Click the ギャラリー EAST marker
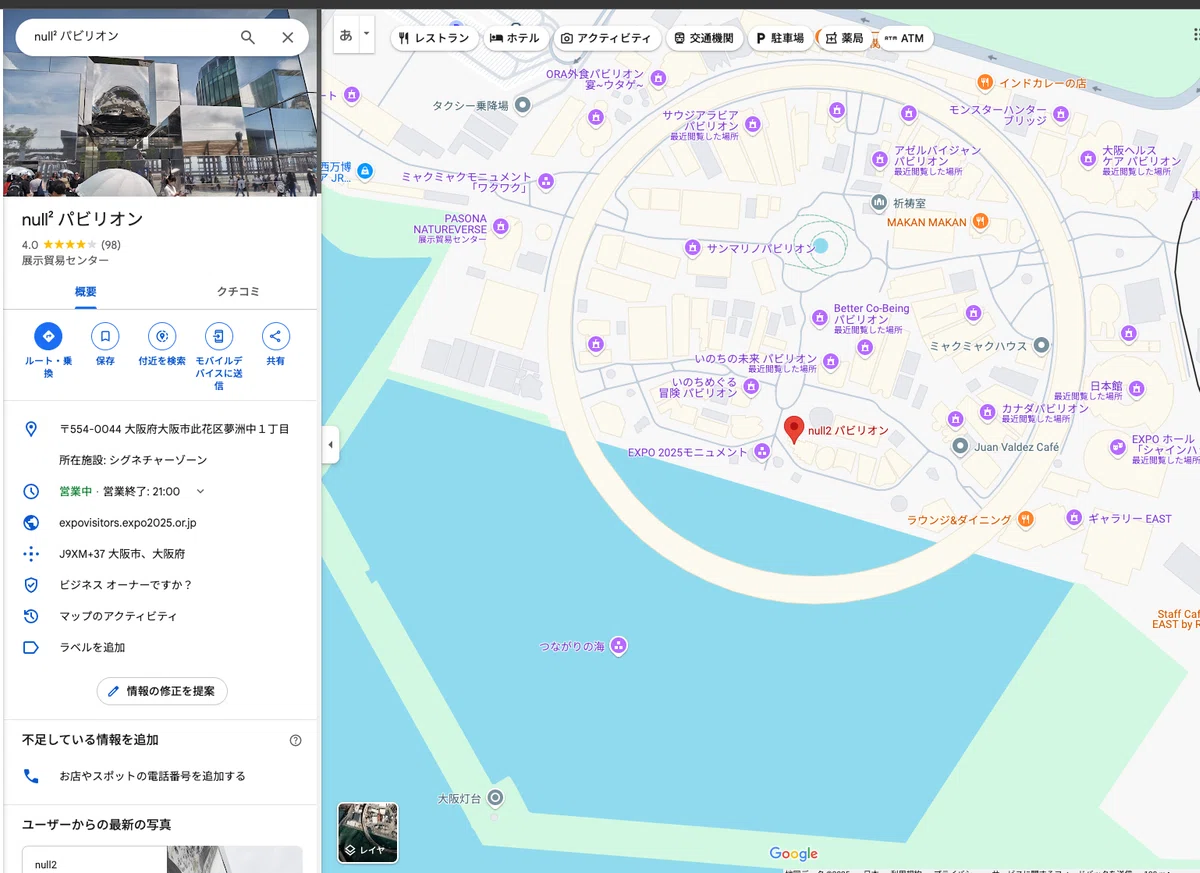1200x873 pixels. coord(1074,518)
